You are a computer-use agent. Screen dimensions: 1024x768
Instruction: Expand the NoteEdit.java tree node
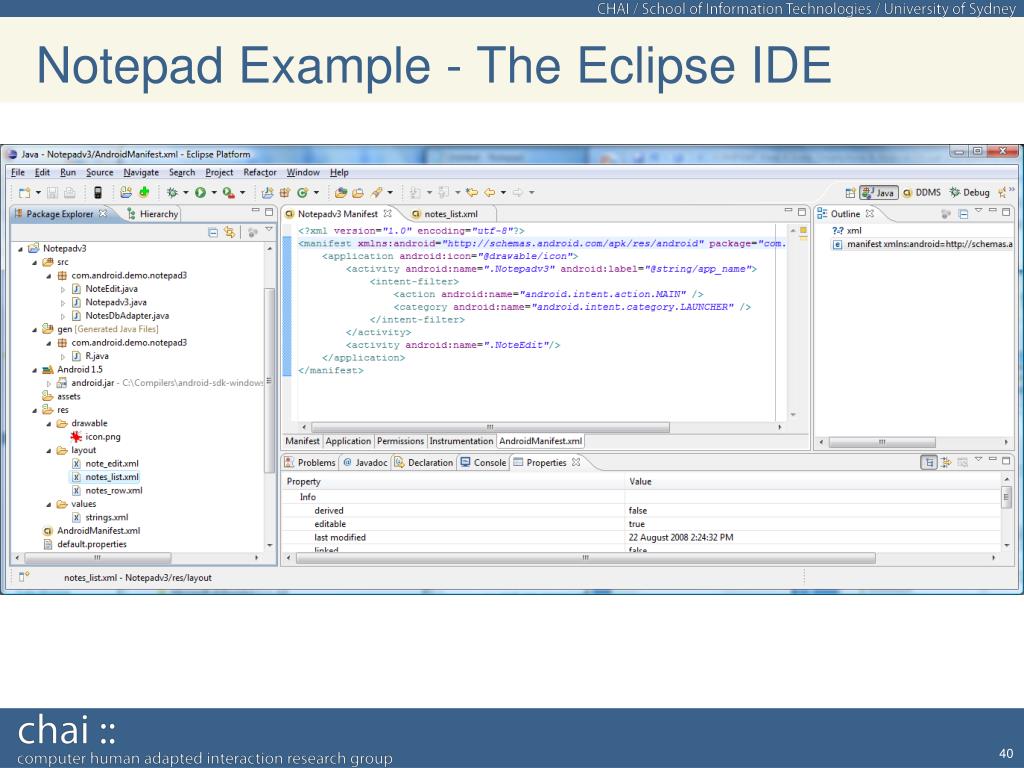pos(63,289)
